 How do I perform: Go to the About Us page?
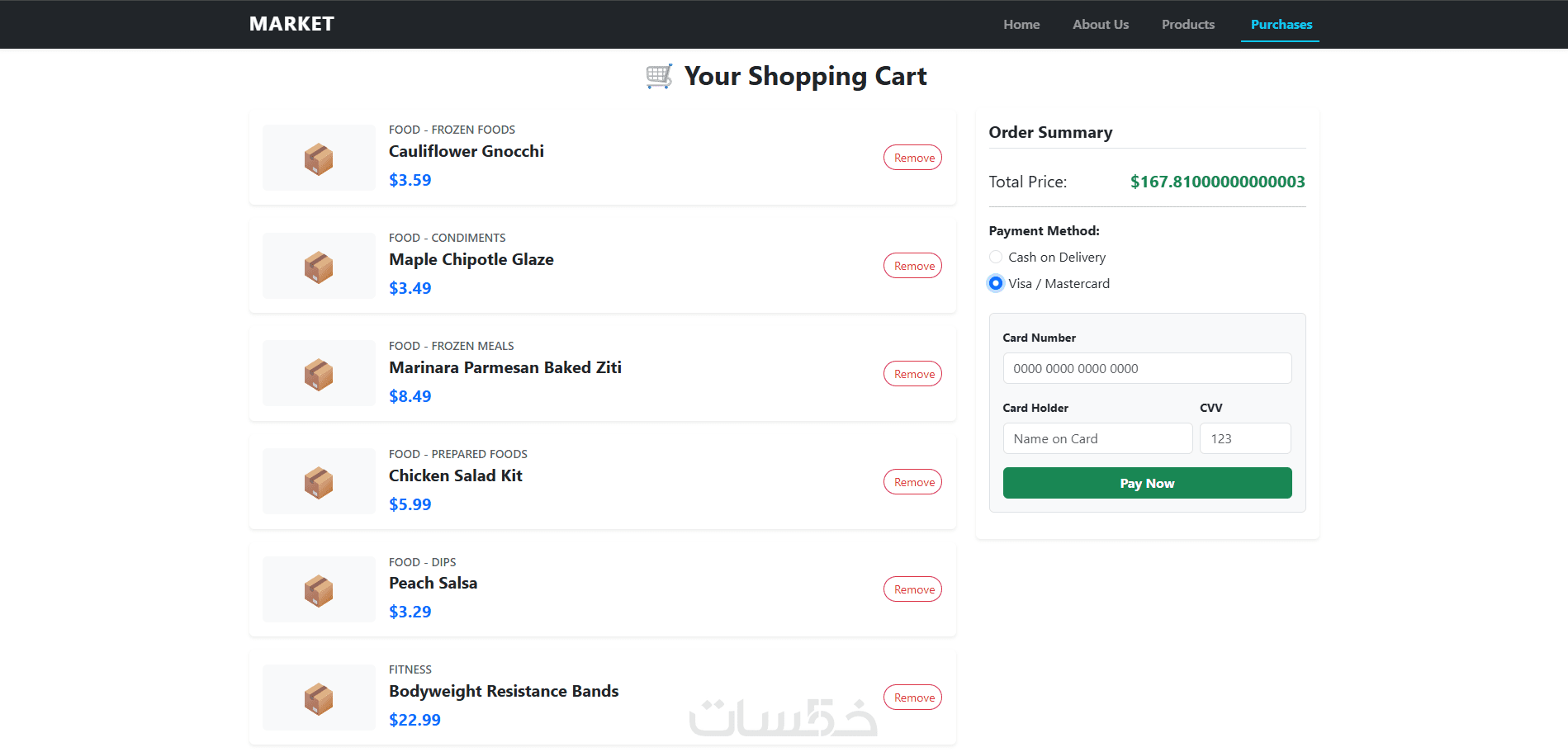click(x=1101, y=25)
